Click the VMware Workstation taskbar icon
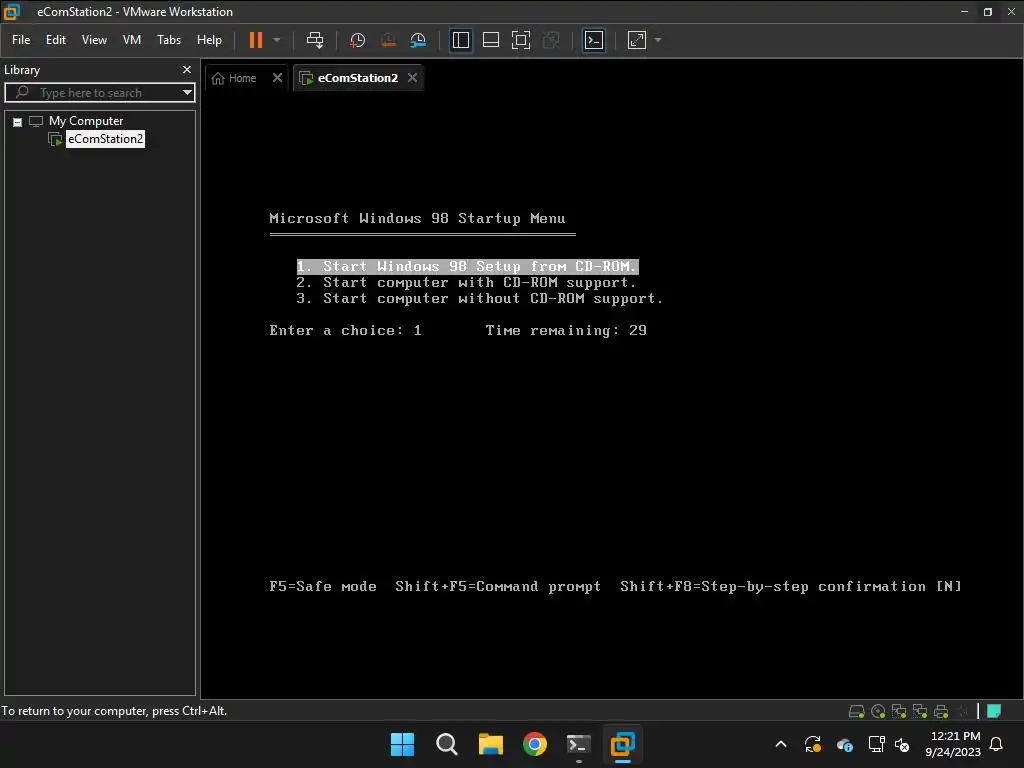The height and width of the screenshot is (768, 1024). (622, 744)
